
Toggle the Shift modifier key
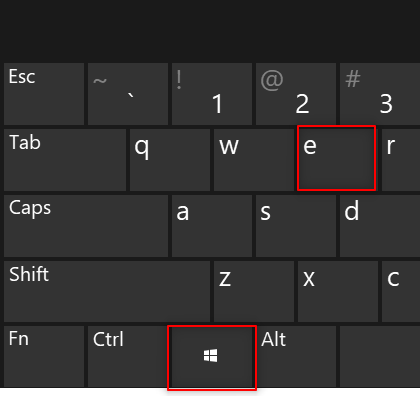point(107,291)
